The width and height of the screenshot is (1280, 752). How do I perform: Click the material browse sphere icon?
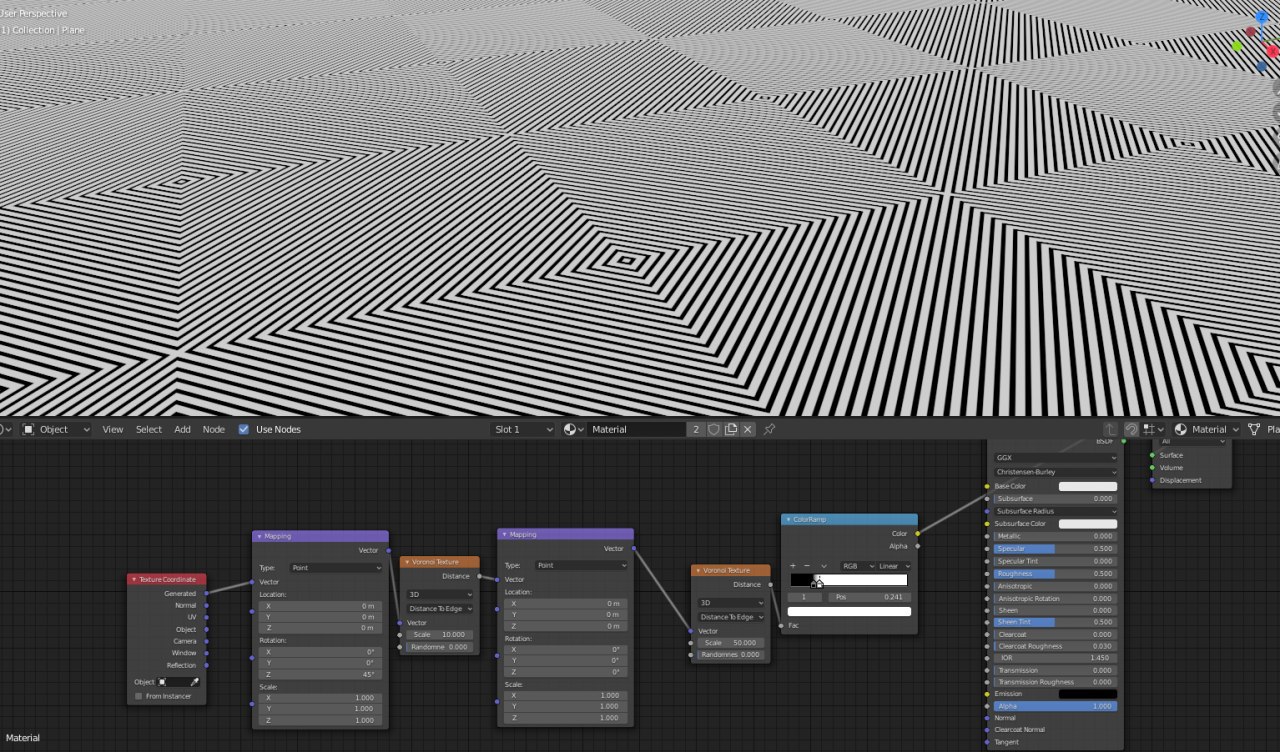[x=573, y=429]
